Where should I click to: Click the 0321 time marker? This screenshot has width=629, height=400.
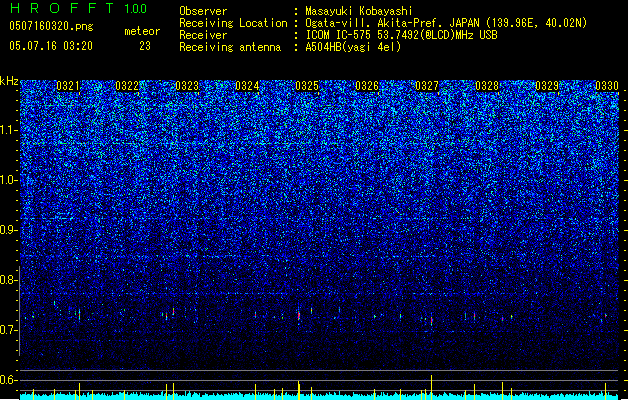[x=68, y=86]
